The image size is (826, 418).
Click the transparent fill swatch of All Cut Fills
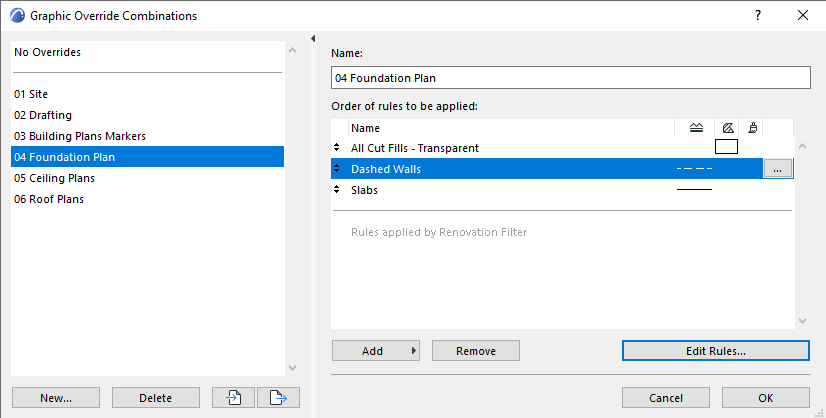point(727,148)
